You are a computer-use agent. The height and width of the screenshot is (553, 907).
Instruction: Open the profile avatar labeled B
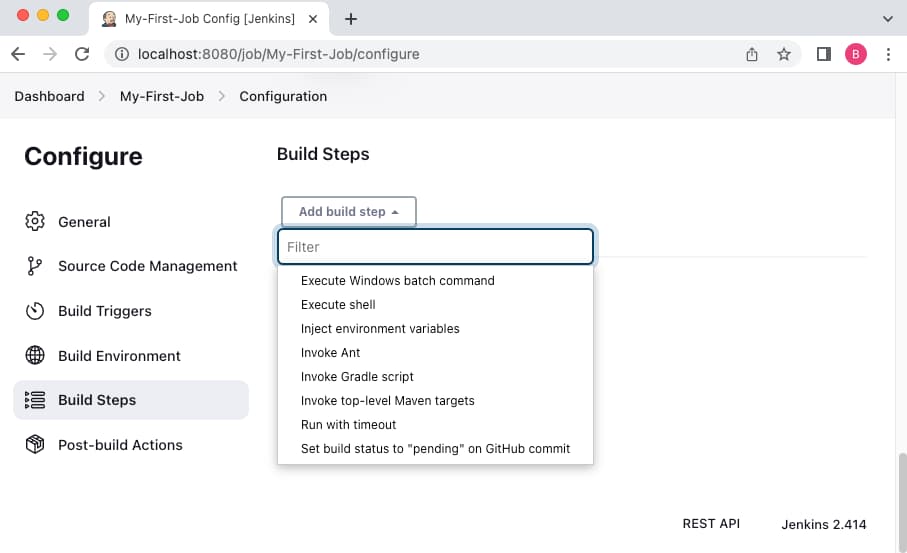pos(856,54)
